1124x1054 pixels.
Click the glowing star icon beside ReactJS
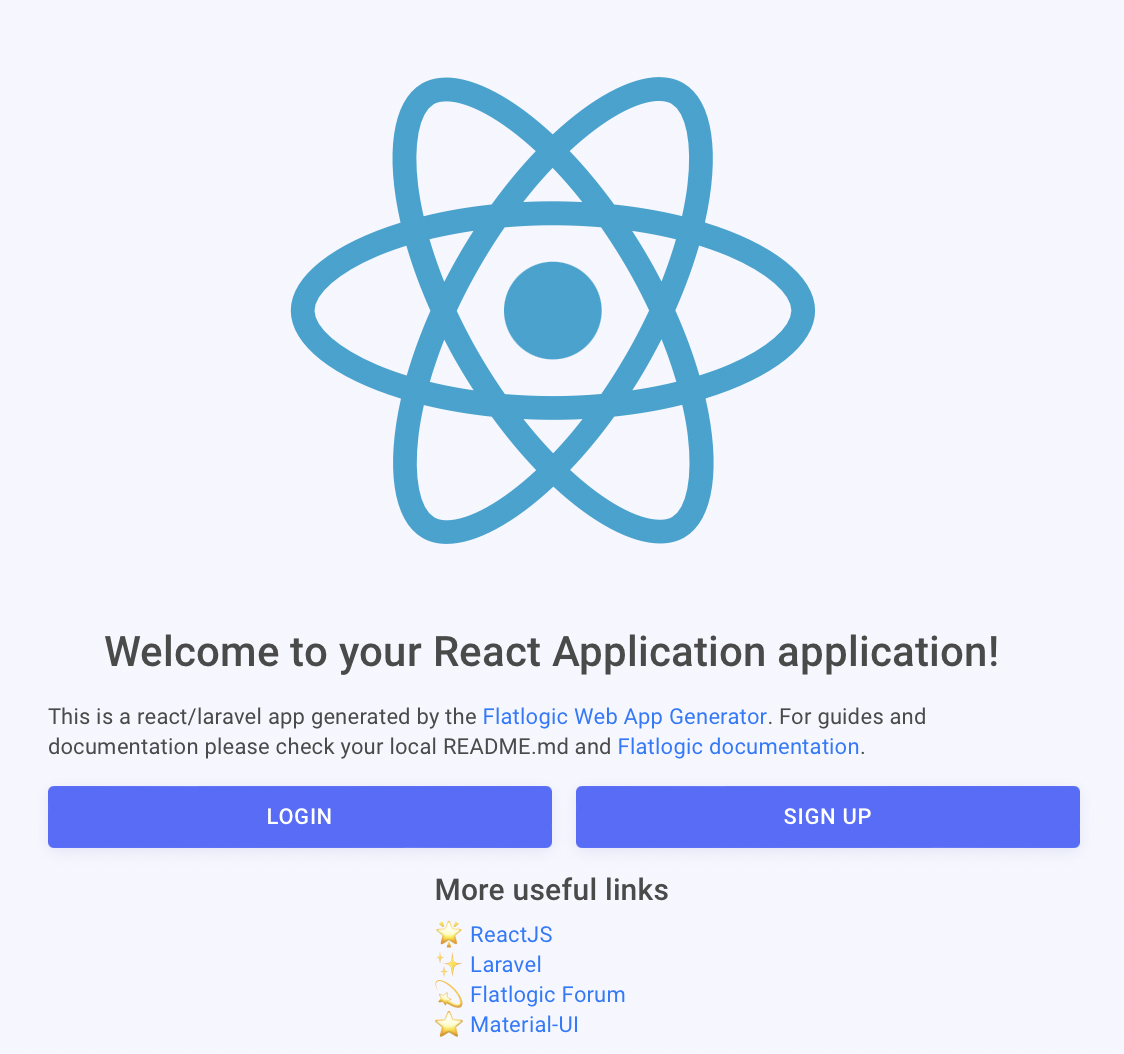tap(449, 934)
